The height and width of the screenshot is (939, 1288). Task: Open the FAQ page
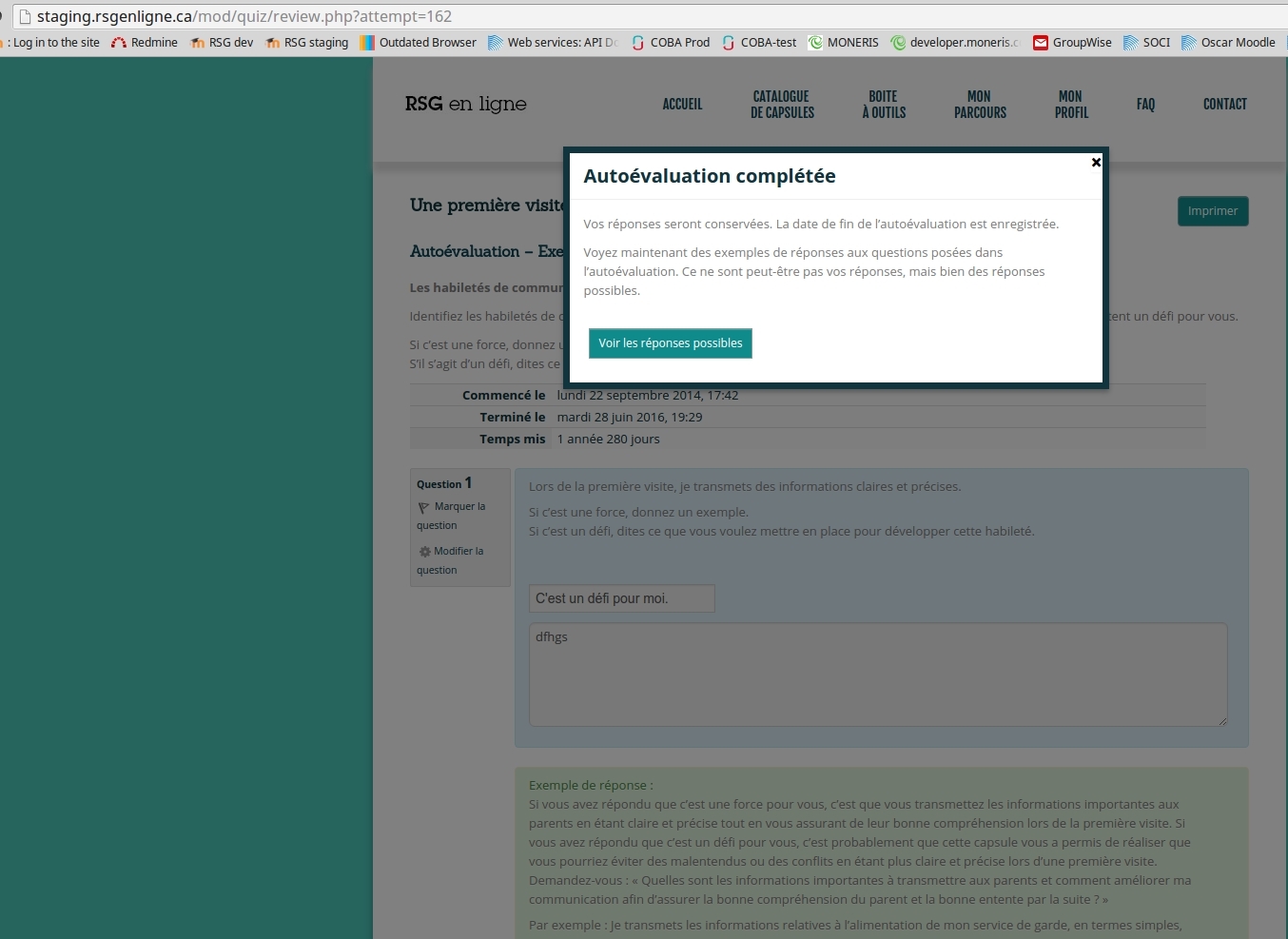pos(1145,105)
